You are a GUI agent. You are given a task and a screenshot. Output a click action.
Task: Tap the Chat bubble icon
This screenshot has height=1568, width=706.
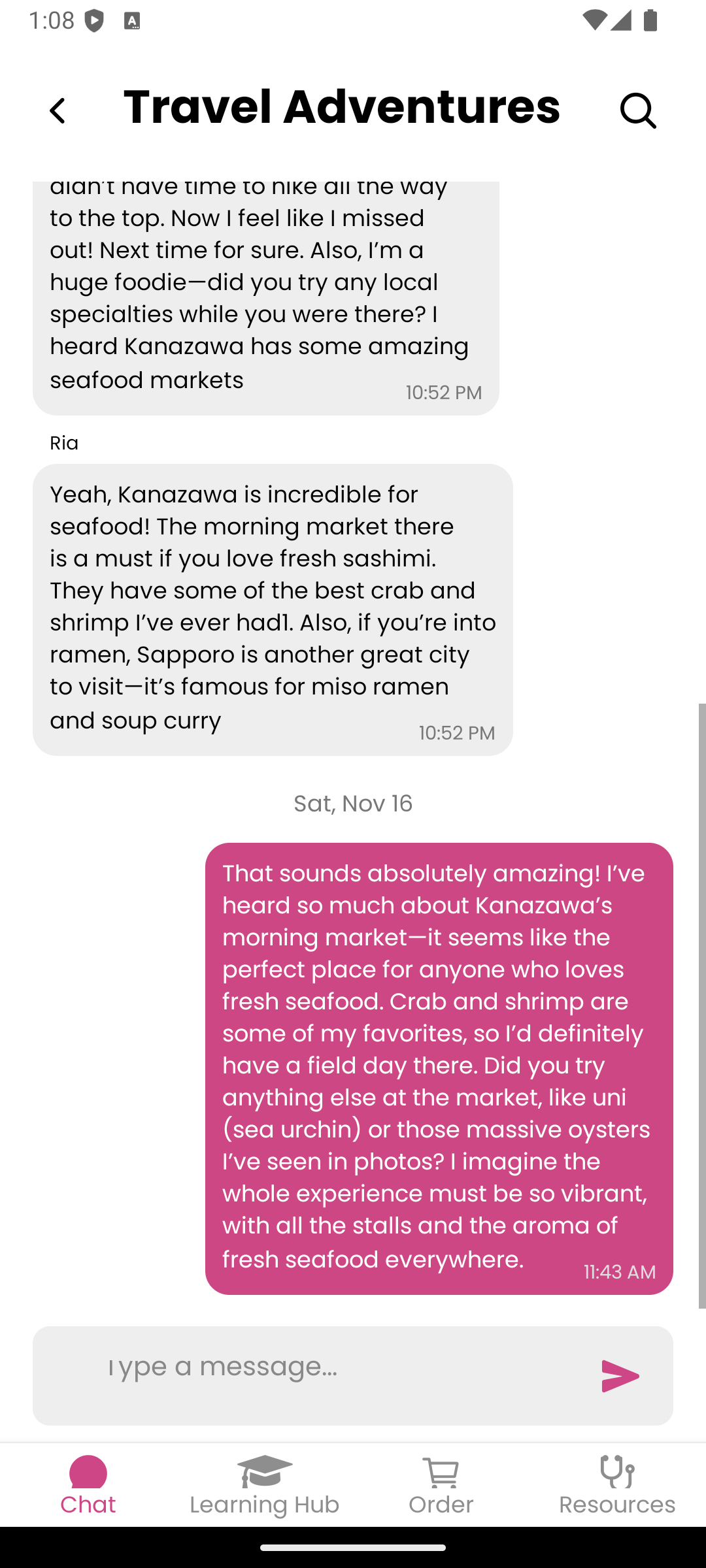tap(88, 1471)
